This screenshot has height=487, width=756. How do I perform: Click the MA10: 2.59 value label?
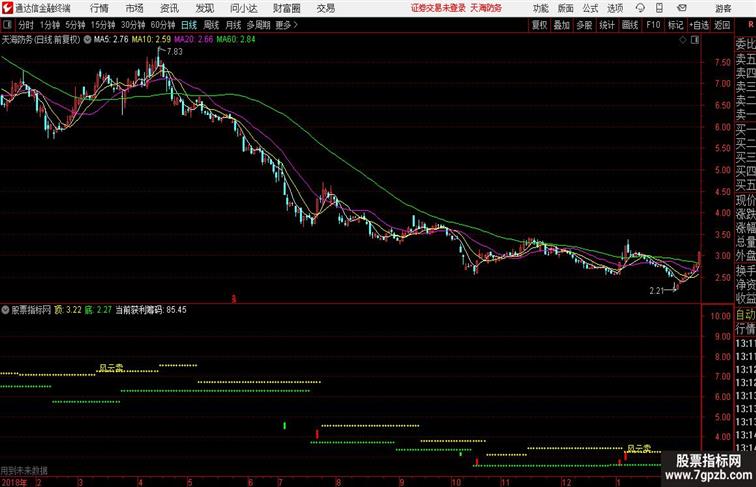[151, 40]
